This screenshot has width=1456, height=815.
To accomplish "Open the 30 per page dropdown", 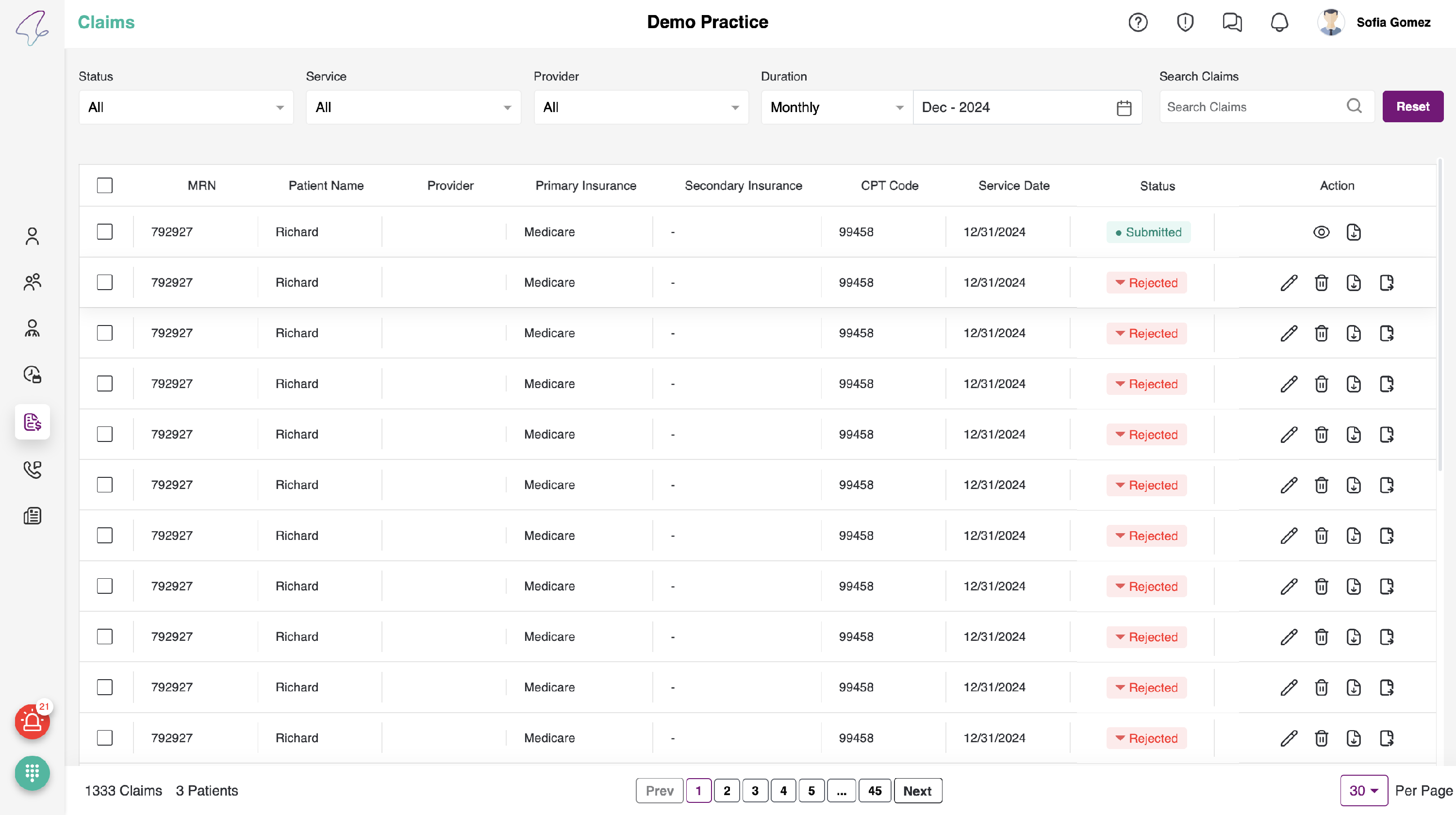I will [1363, 790].
